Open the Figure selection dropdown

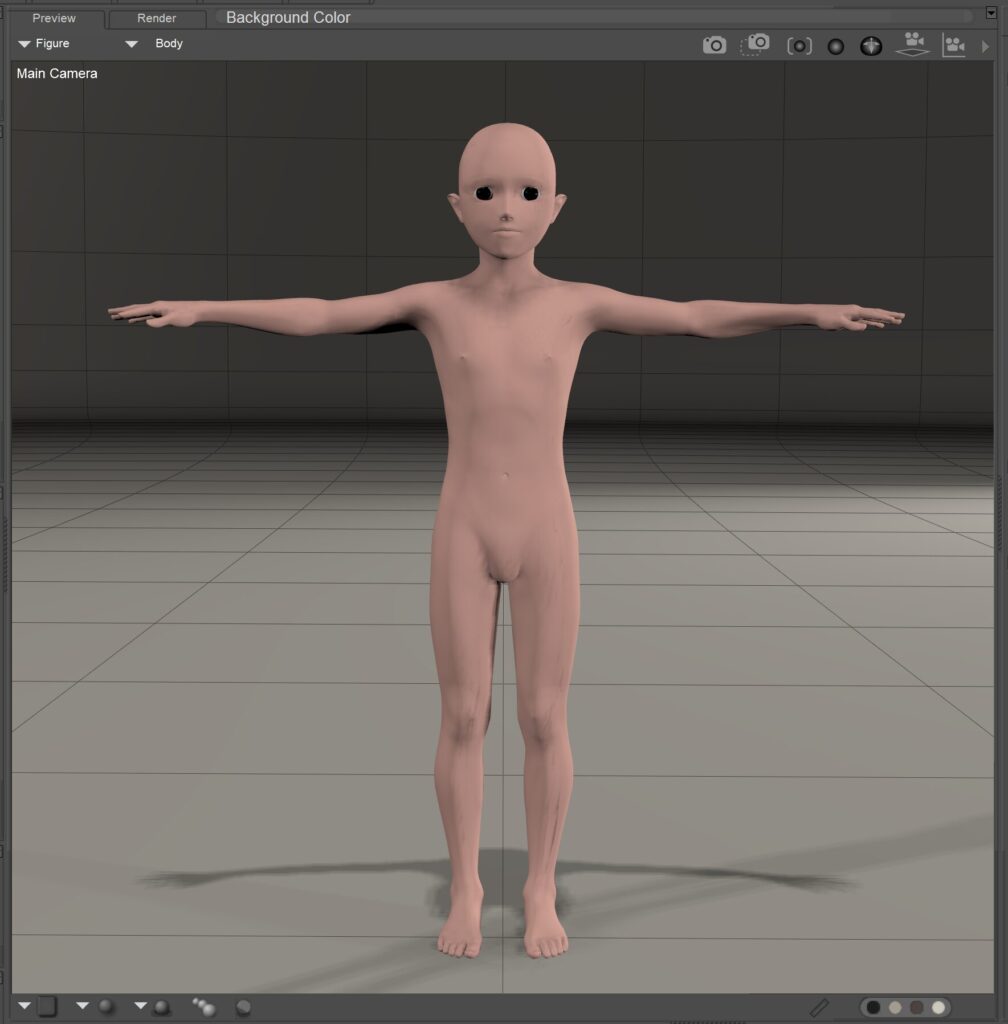pyautogui.click(x=44, y=44)
